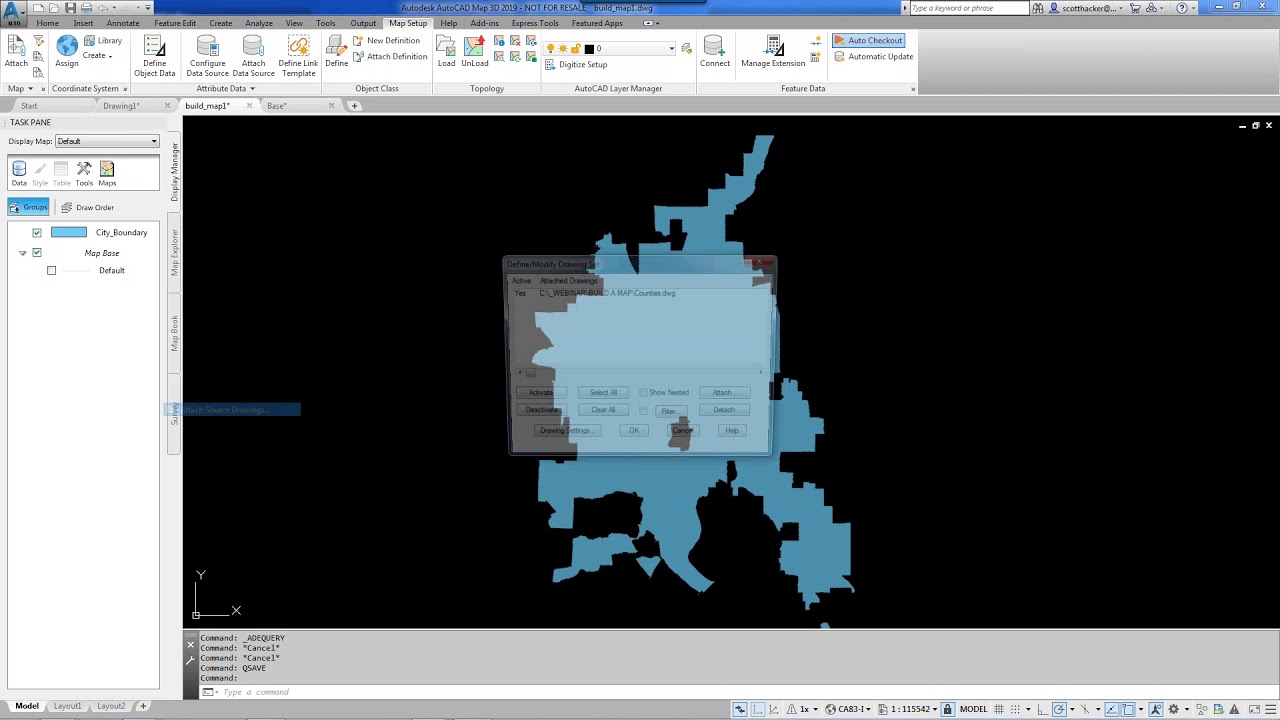Open the Analyze ribbon tab

(259, 23)
